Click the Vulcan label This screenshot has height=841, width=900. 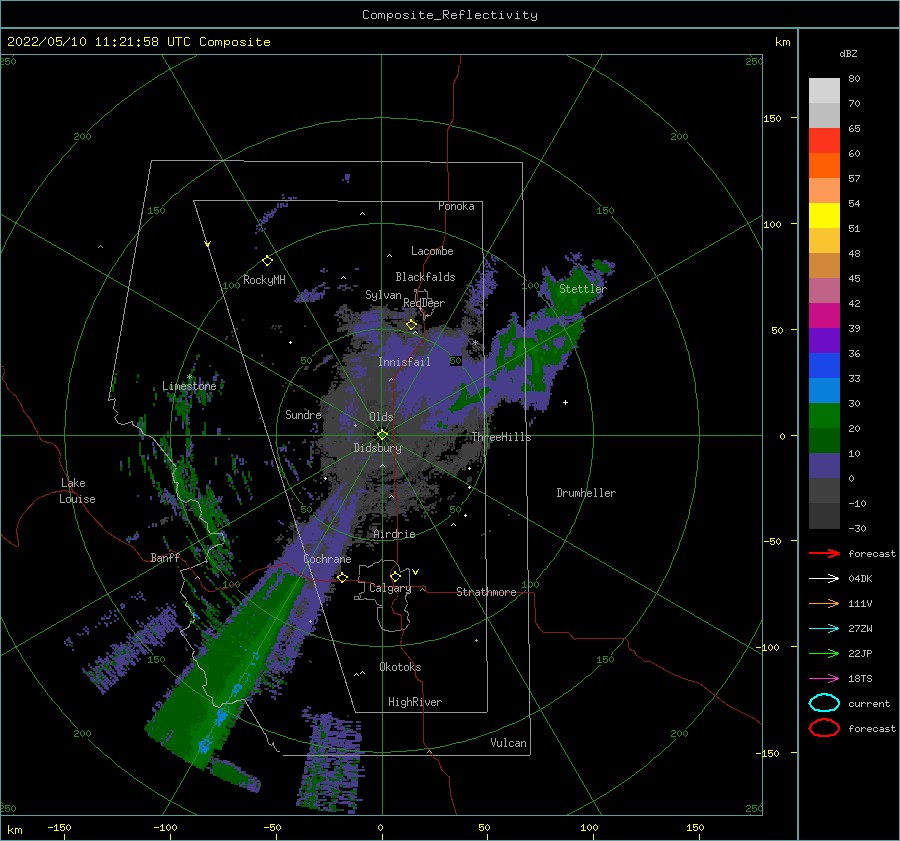[x=508, y=743]
